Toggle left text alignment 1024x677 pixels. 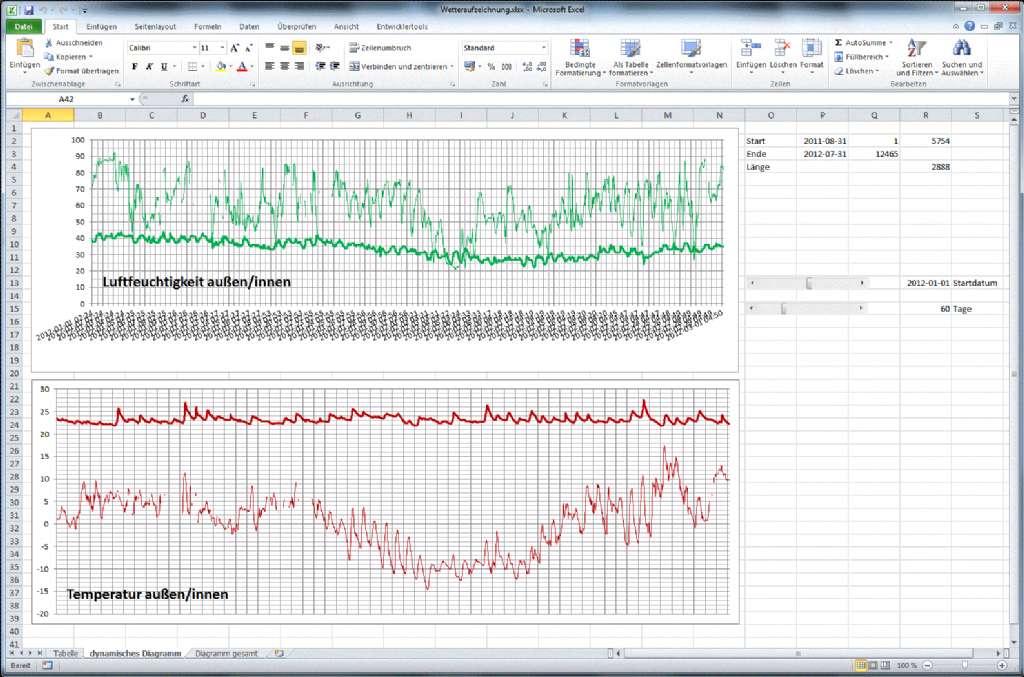[x=270, y=67]
